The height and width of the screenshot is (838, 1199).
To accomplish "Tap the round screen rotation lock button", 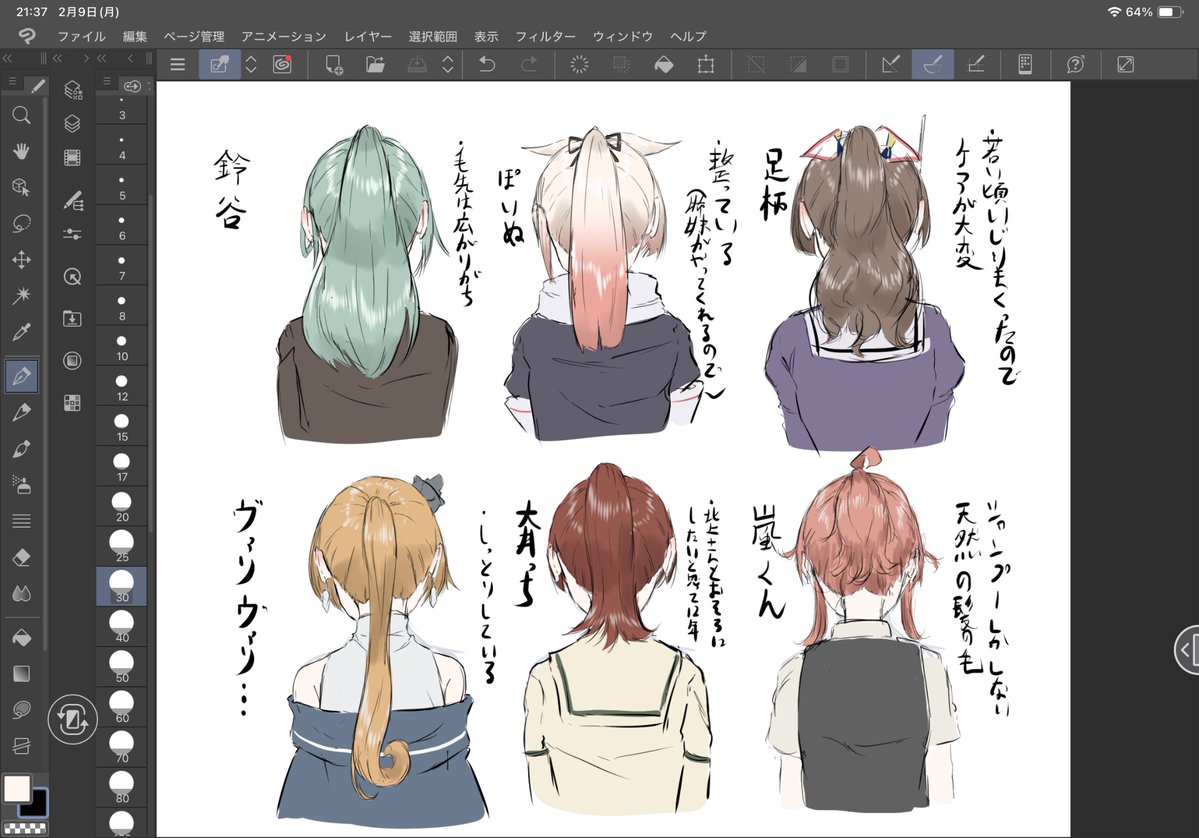I will (73, 719).
